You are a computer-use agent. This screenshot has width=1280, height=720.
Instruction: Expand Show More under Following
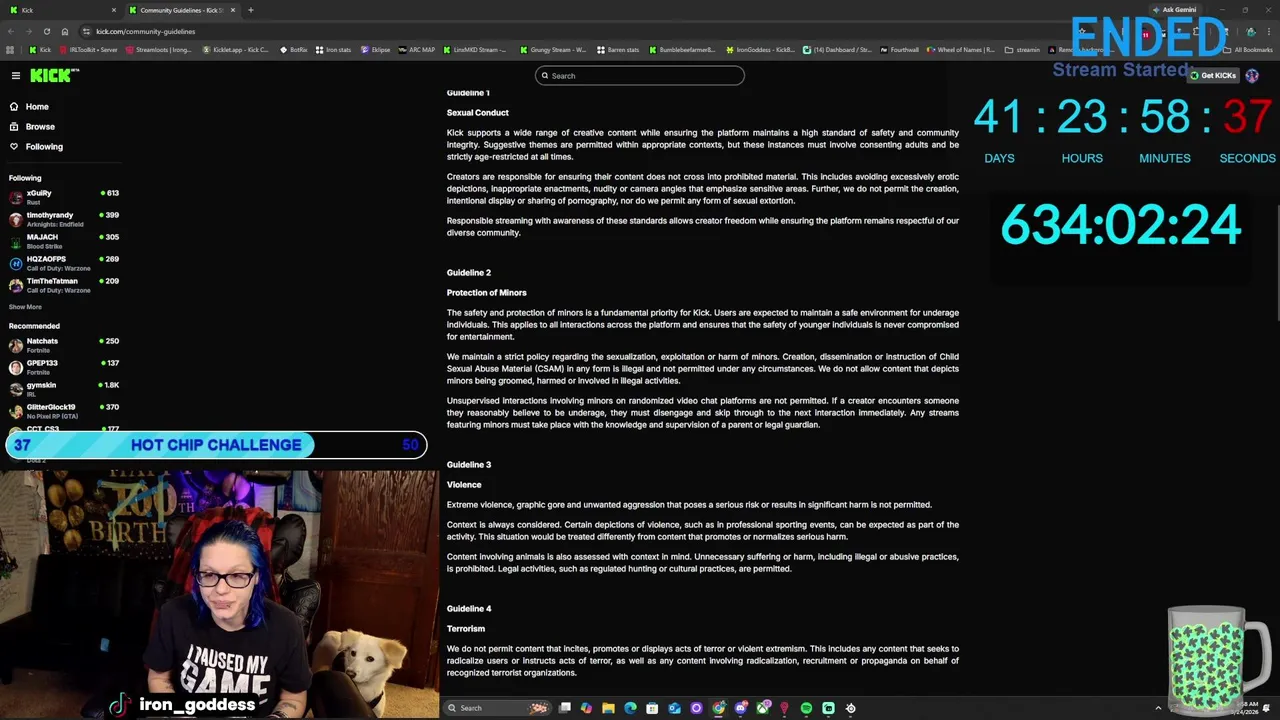point(26,307)
